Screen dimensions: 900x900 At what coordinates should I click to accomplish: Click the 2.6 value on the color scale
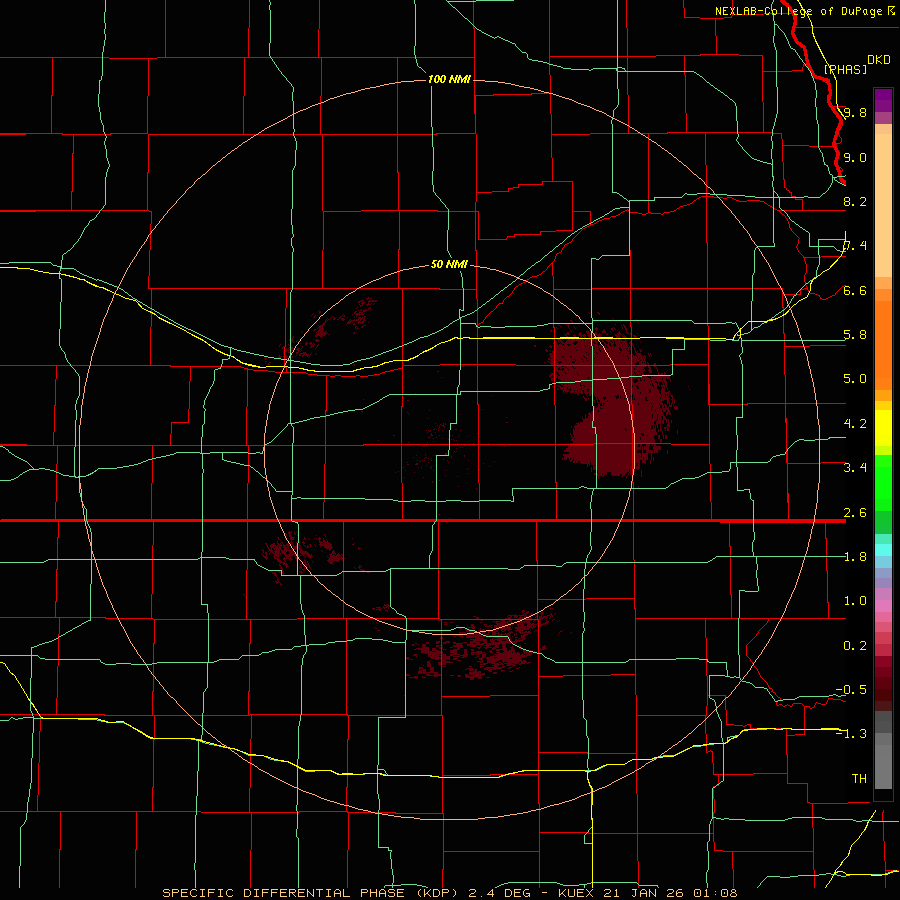(x=855, y=513)
